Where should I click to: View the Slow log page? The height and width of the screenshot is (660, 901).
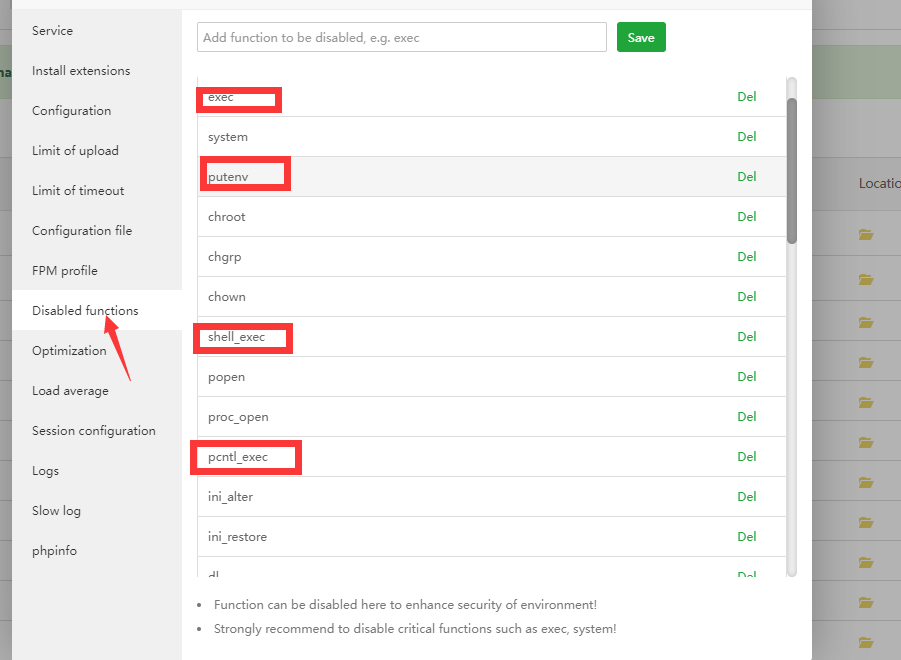pyautogui.click(x=56, y=510)
